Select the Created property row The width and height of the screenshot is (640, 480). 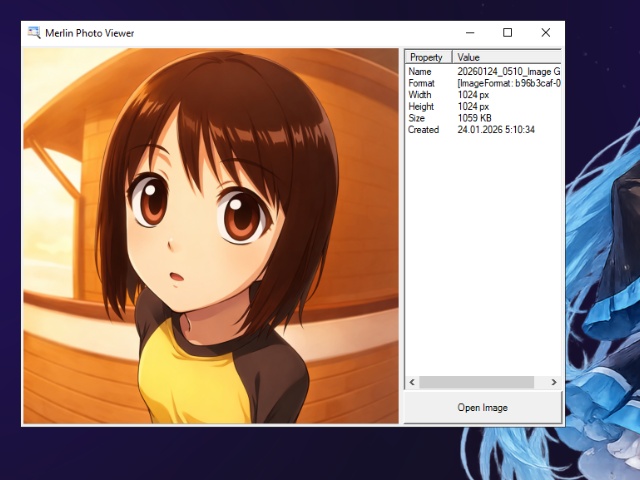(424, 130)
